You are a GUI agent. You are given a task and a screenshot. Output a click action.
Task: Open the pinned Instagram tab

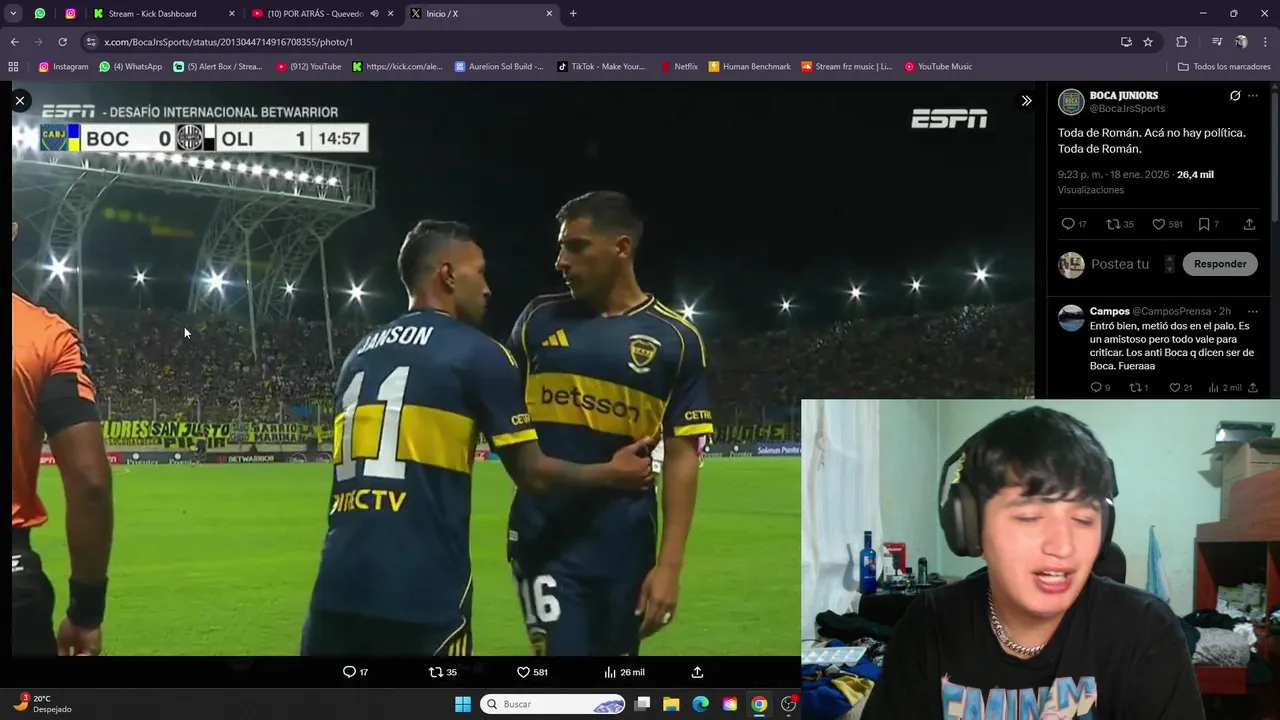[x=70, y=14]
